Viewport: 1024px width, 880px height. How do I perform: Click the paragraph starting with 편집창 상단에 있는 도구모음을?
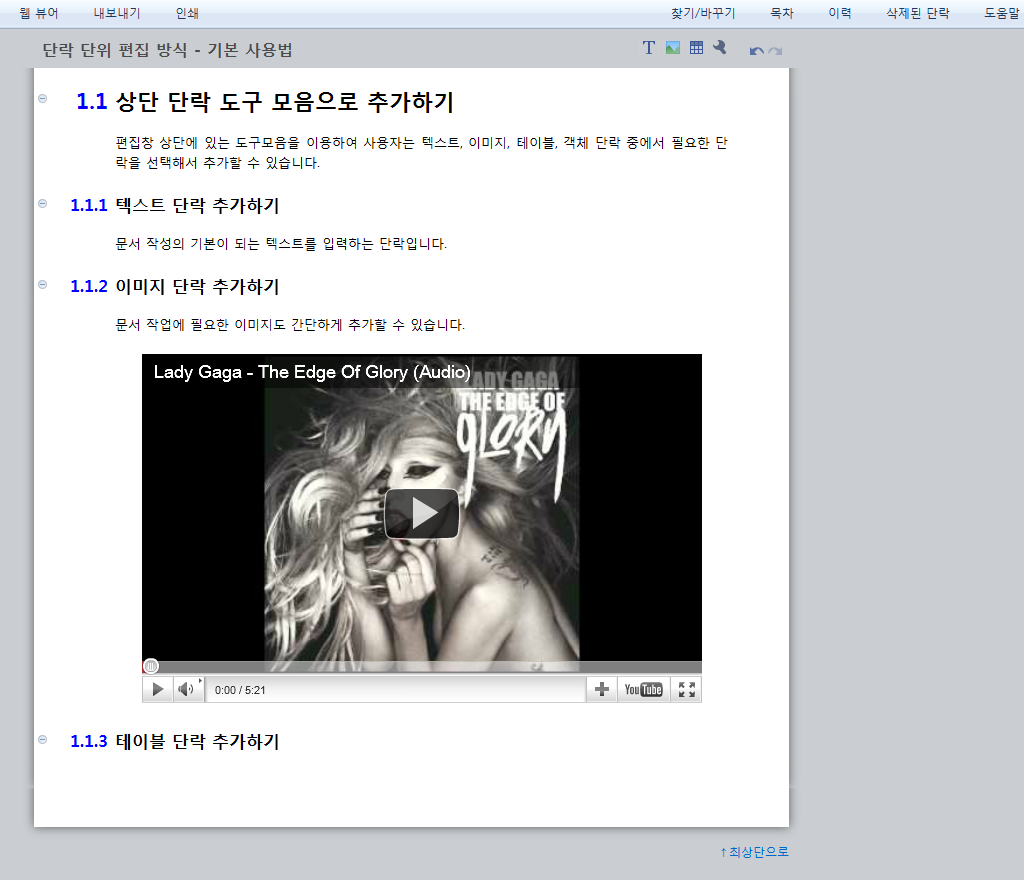[x=421, y=153]
